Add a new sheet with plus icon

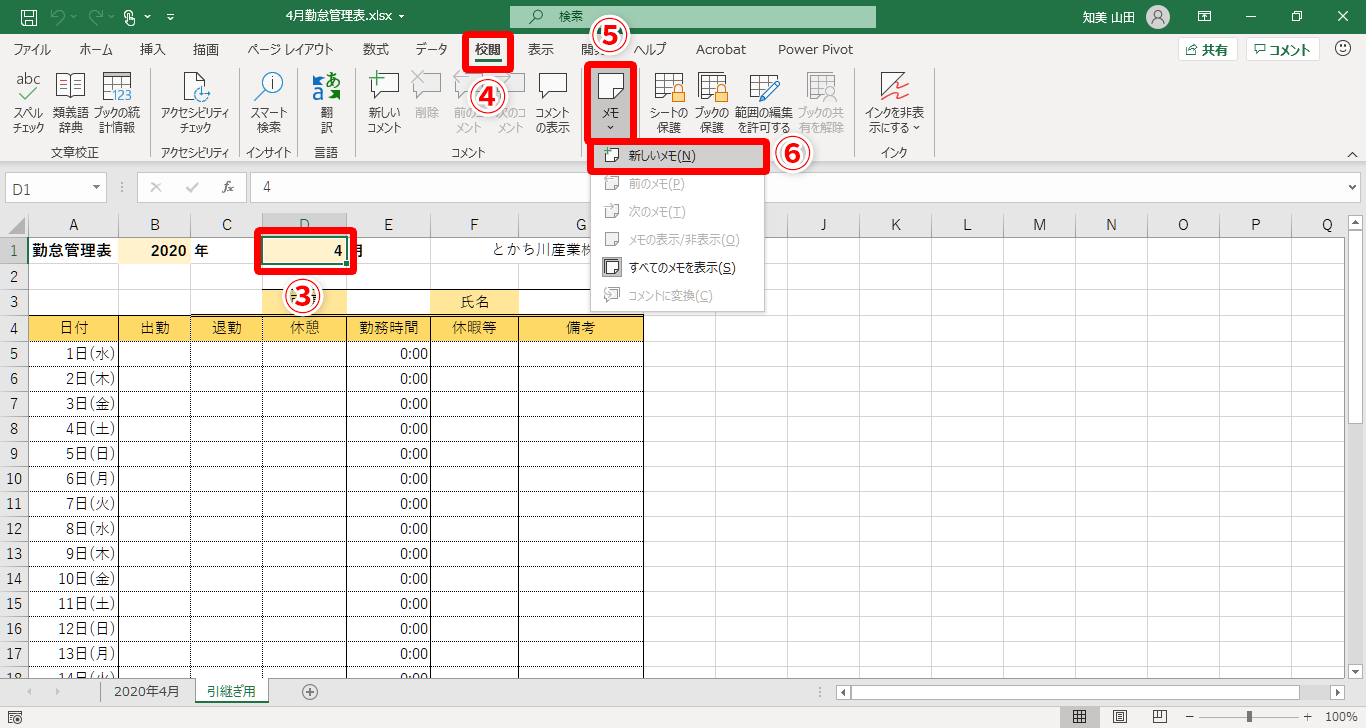[310, 691]
